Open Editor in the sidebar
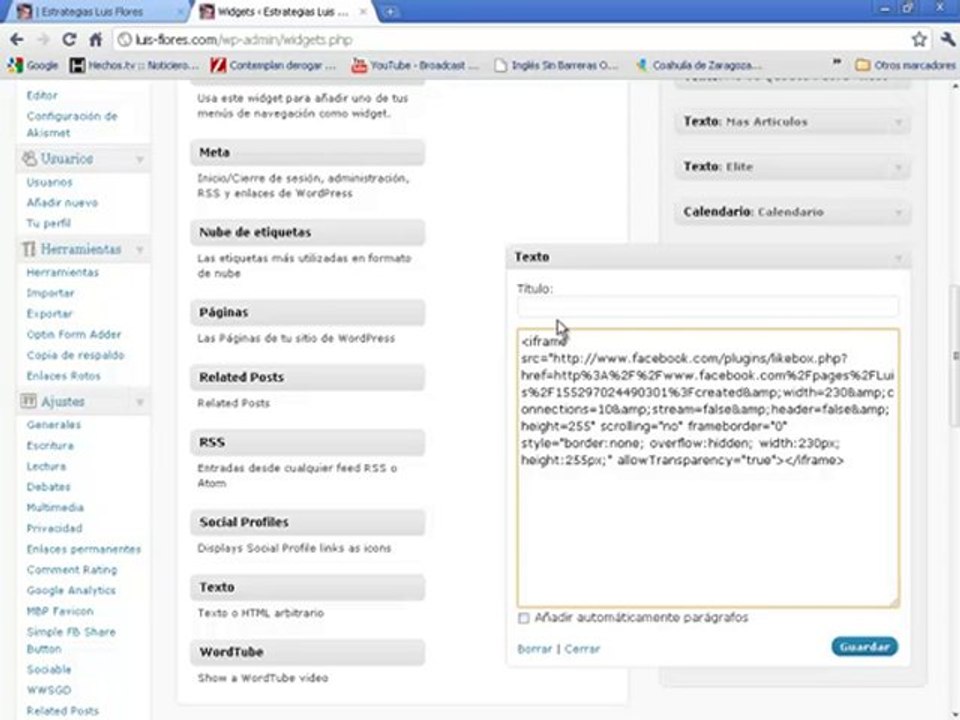Viewport: 960px width, 720px height. 42,96
